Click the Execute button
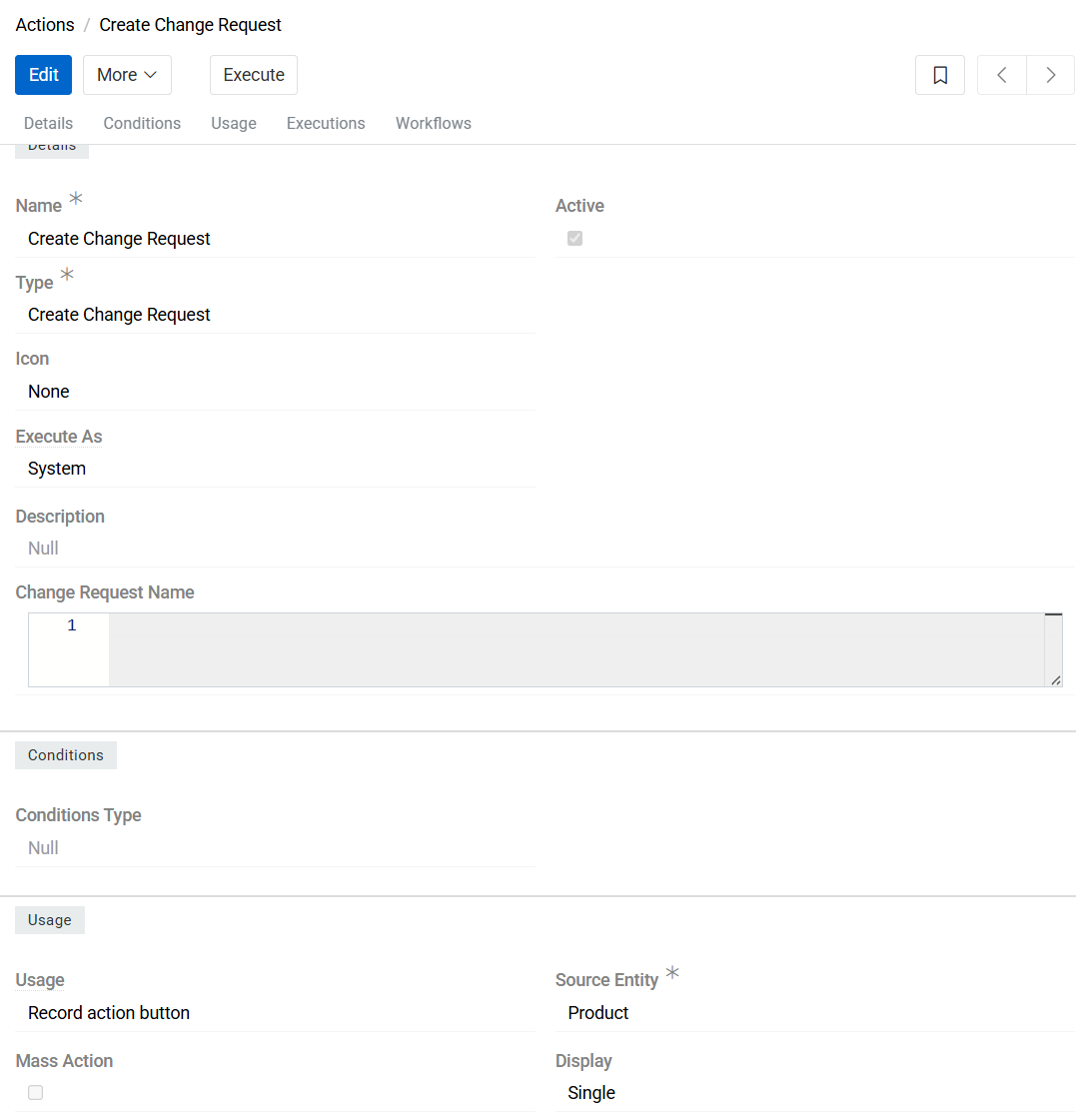1076x1120 pixels. click(x=253, y=74)
